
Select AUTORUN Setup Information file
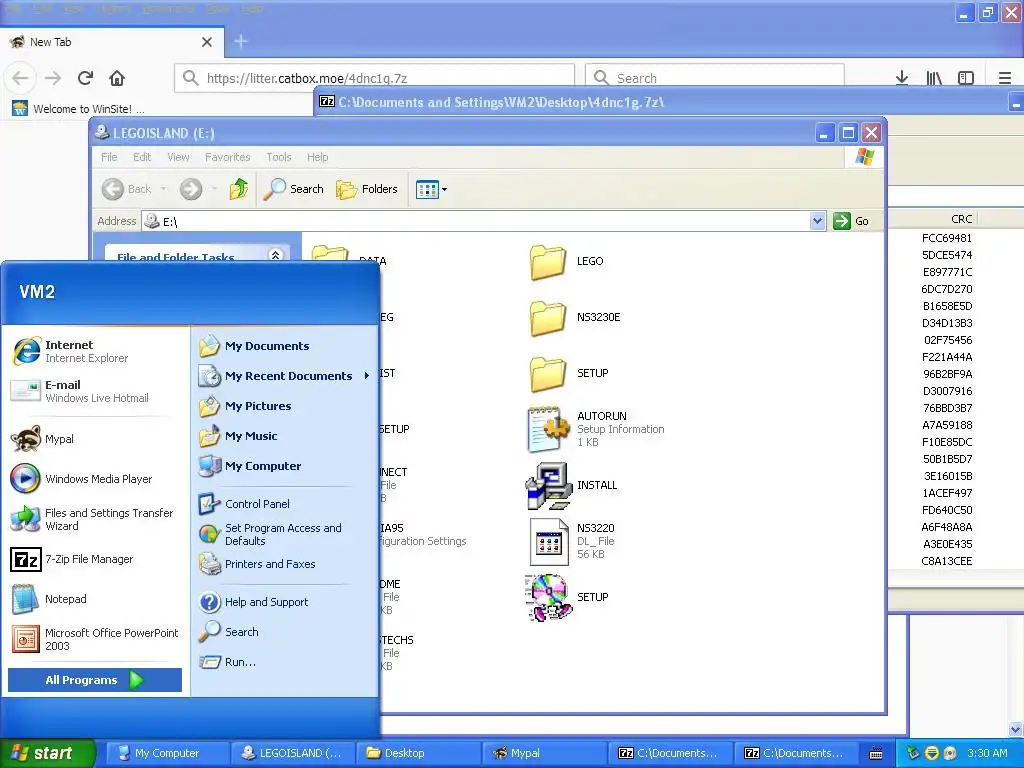[x=596, y=429]
